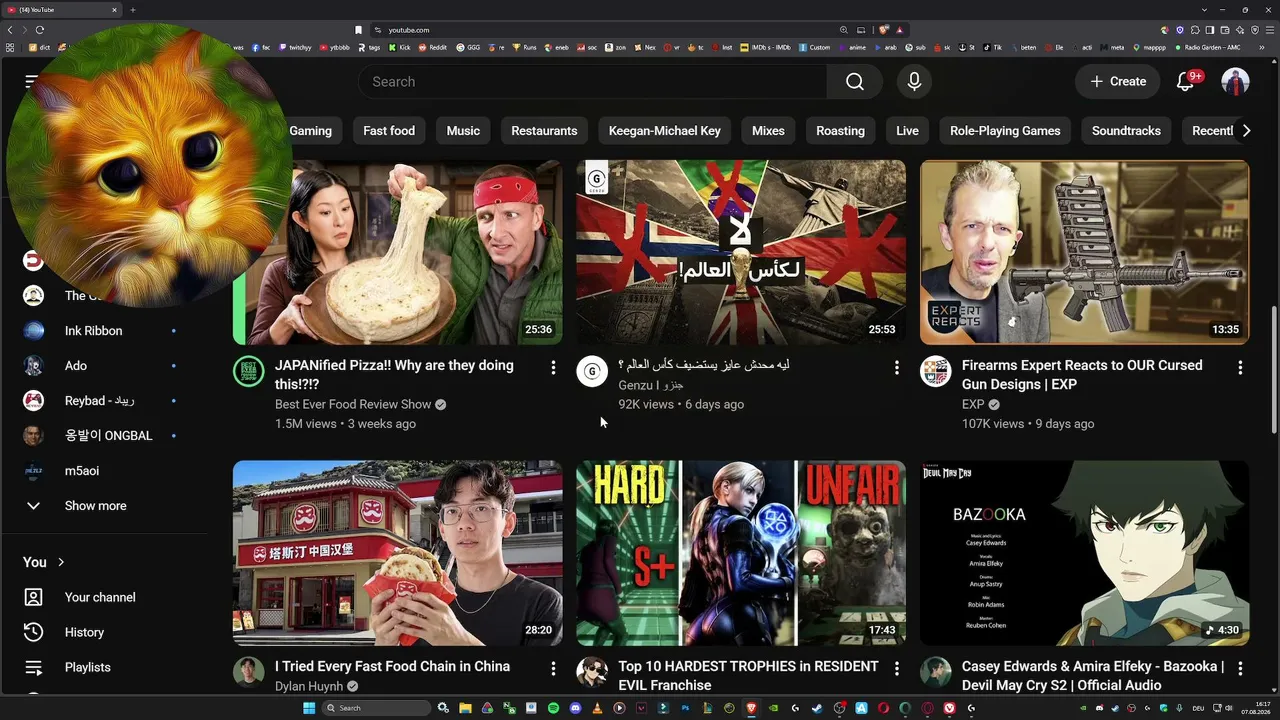Go to the Reybad channel

point(100,401)
